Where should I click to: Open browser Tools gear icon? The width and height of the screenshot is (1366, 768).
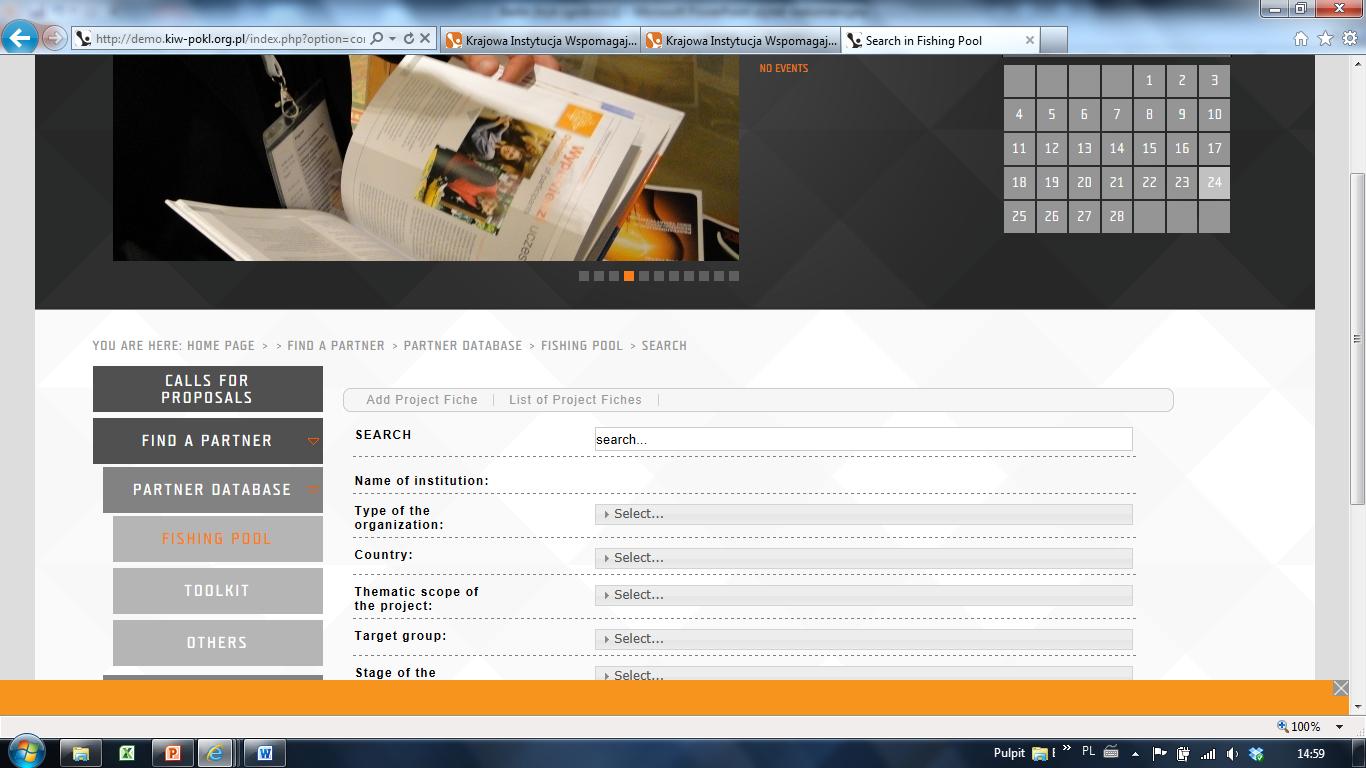1350,39
